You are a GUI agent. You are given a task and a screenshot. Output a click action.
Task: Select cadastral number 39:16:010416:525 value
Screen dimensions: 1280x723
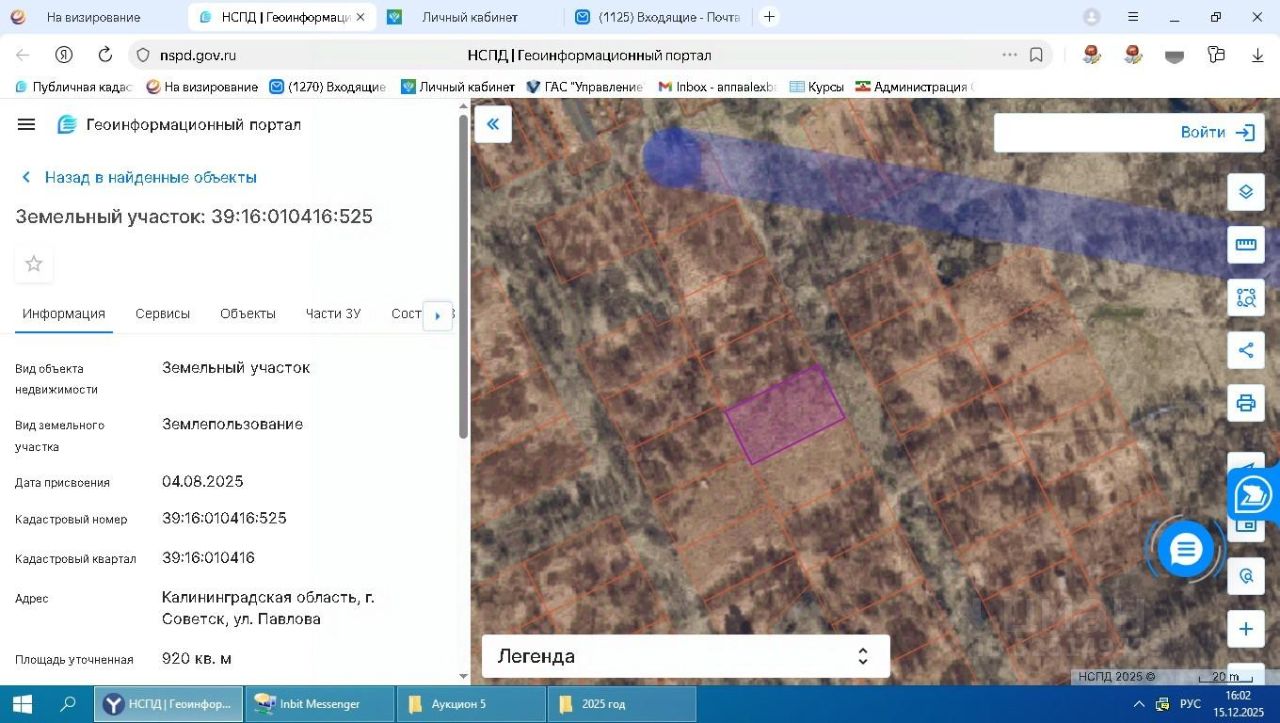[x=224, y=518]
